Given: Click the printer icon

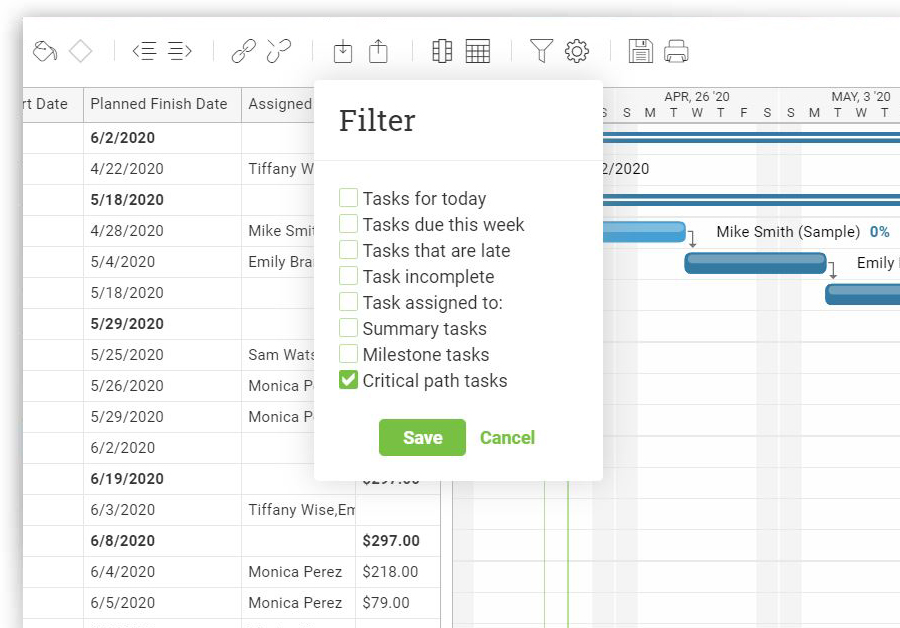Looking at the screenshot, I should pyautogui.click(x=676, y=51).
